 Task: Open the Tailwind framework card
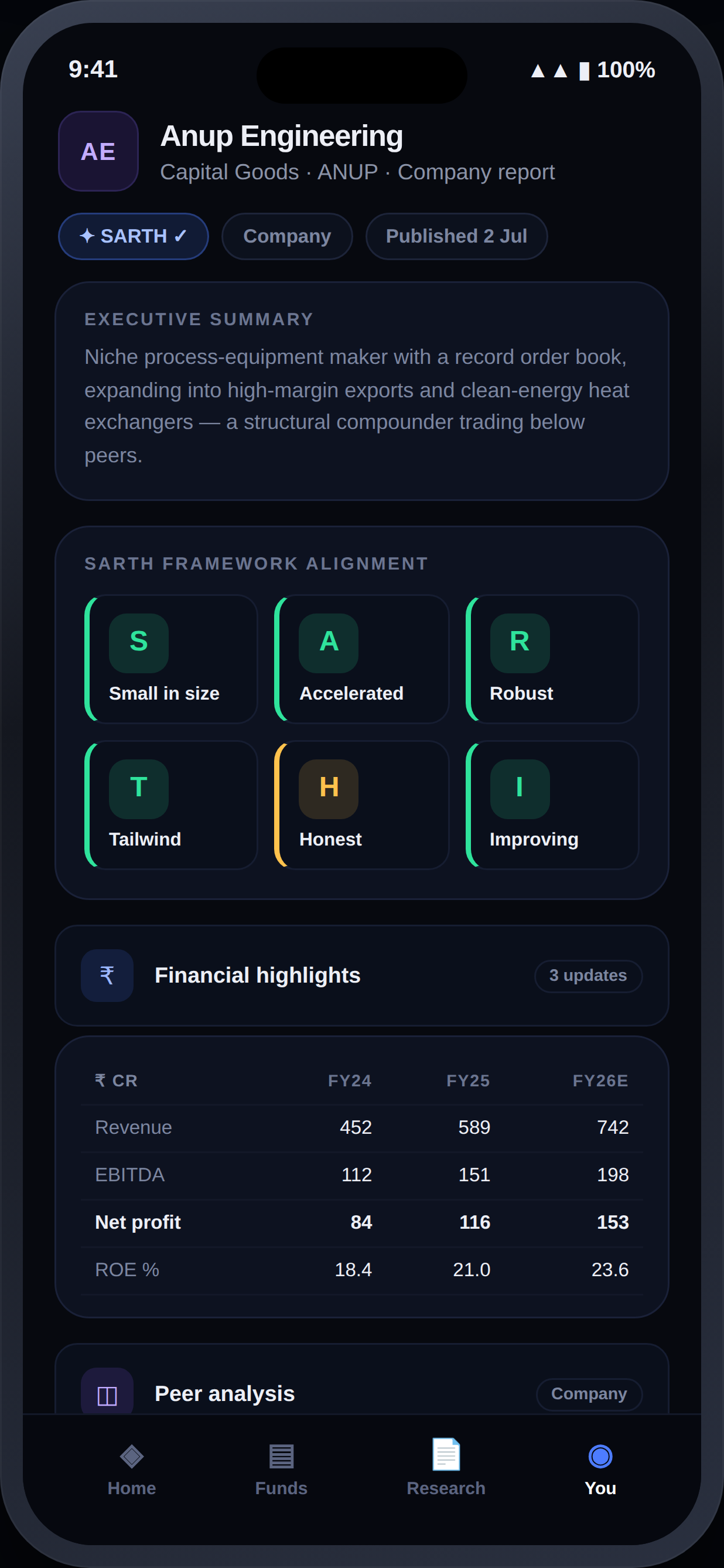tap(171, 805)
